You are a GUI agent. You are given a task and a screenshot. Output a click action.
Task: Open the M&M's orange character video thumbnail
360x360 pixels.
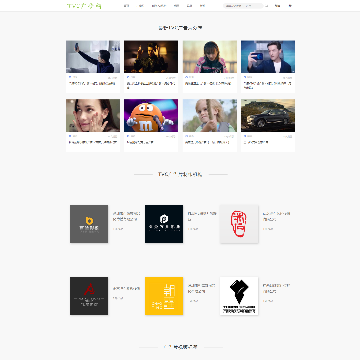[151, 115]
